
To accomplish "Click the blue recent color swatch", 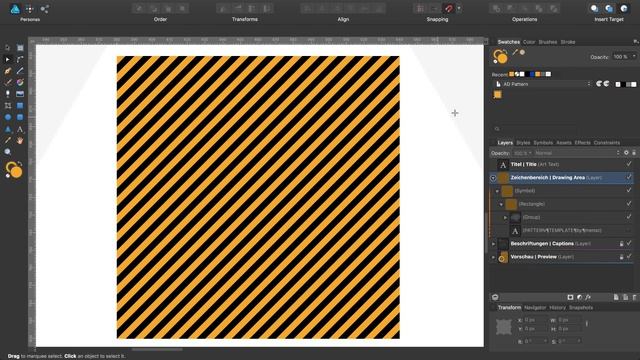I will pos(532,74).
